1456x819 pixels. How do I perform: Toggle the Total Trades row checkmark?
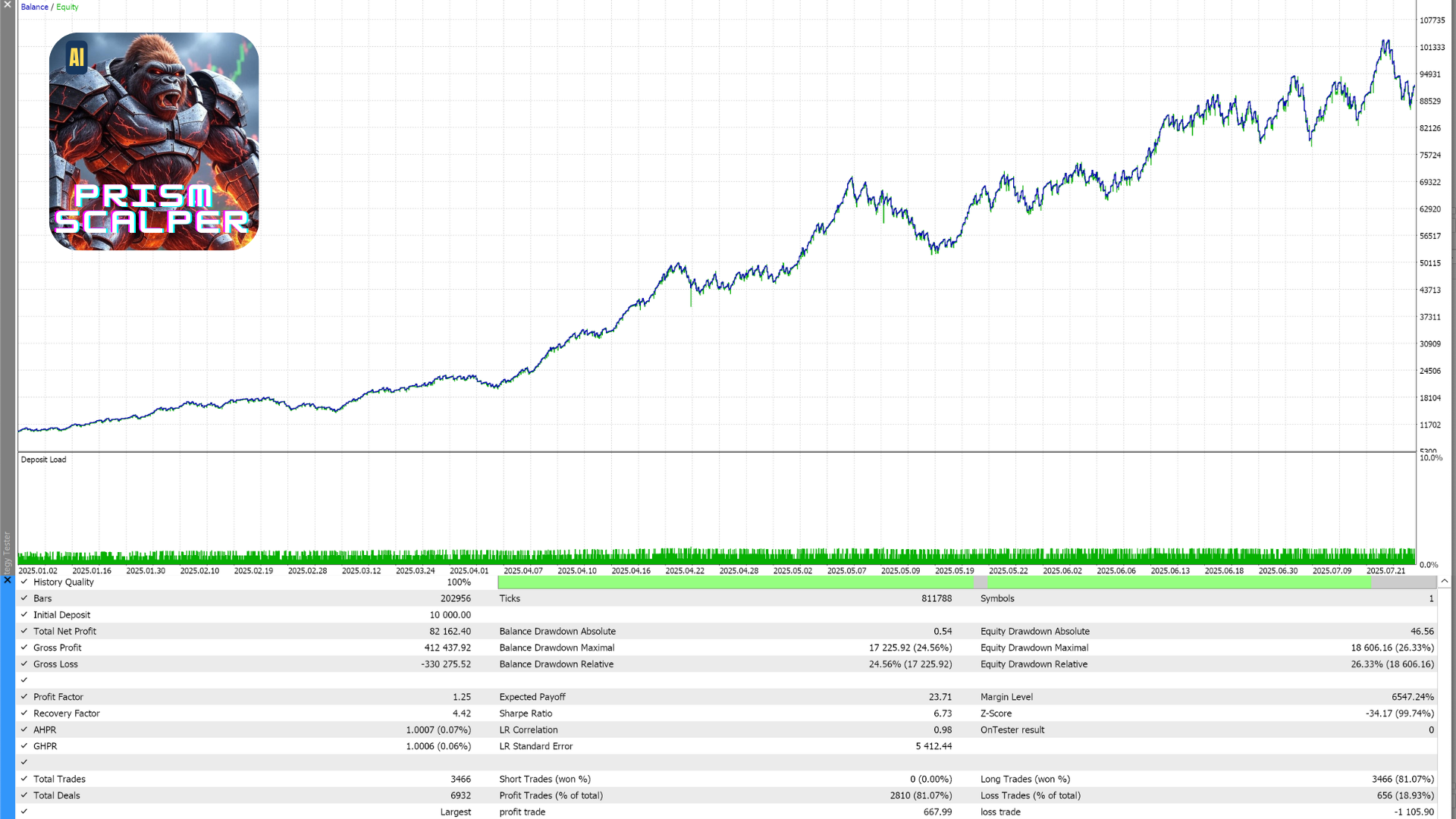point(24,779)
